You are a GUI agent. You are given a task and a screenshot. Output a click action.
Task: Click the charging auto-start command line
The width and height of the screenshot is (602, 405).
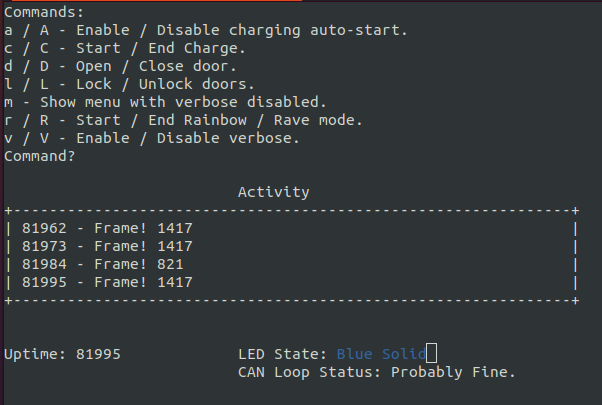coord(205,30)
